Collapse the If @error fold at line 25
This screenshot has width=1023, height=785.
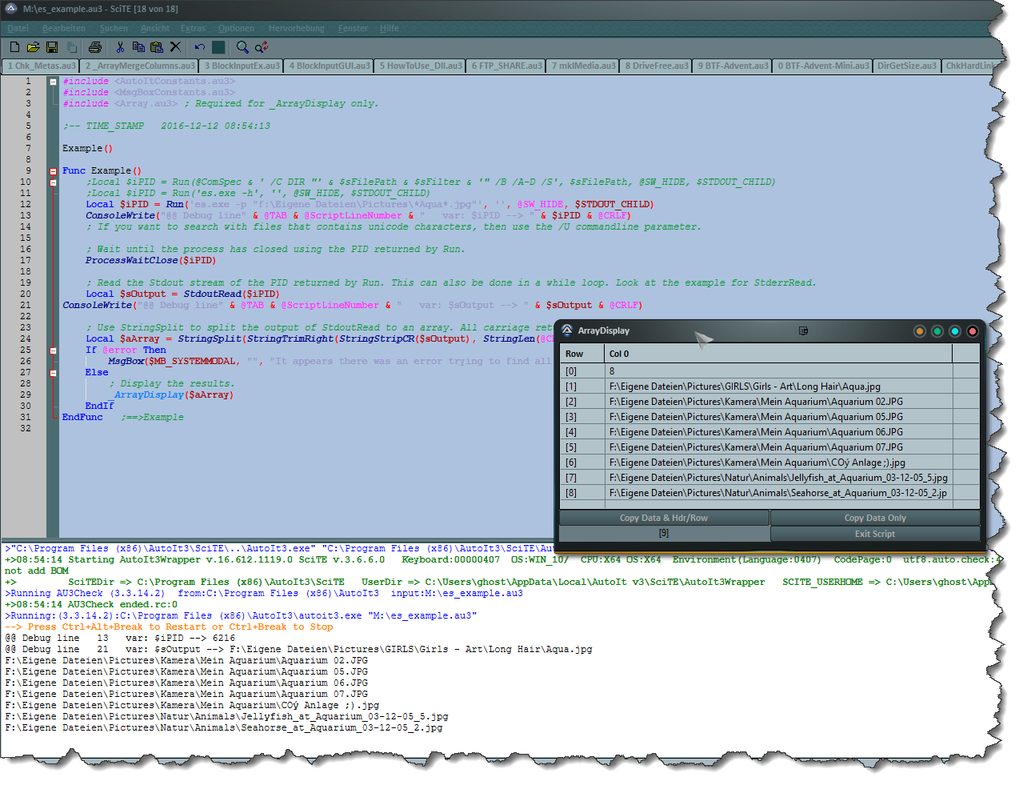(x=53, y=350)
